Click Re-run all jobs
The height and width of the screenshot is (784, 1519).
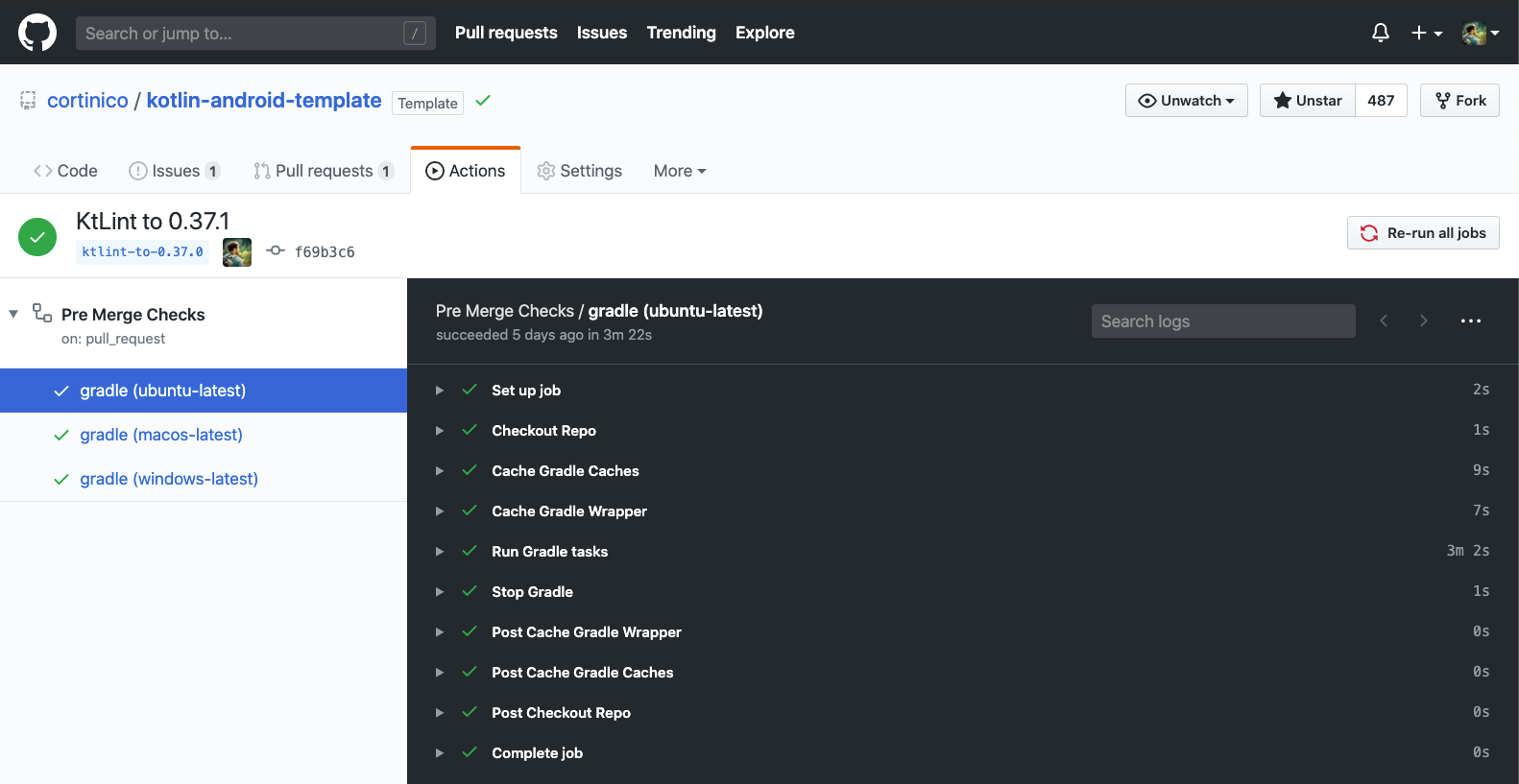[x=1423, y=233]
